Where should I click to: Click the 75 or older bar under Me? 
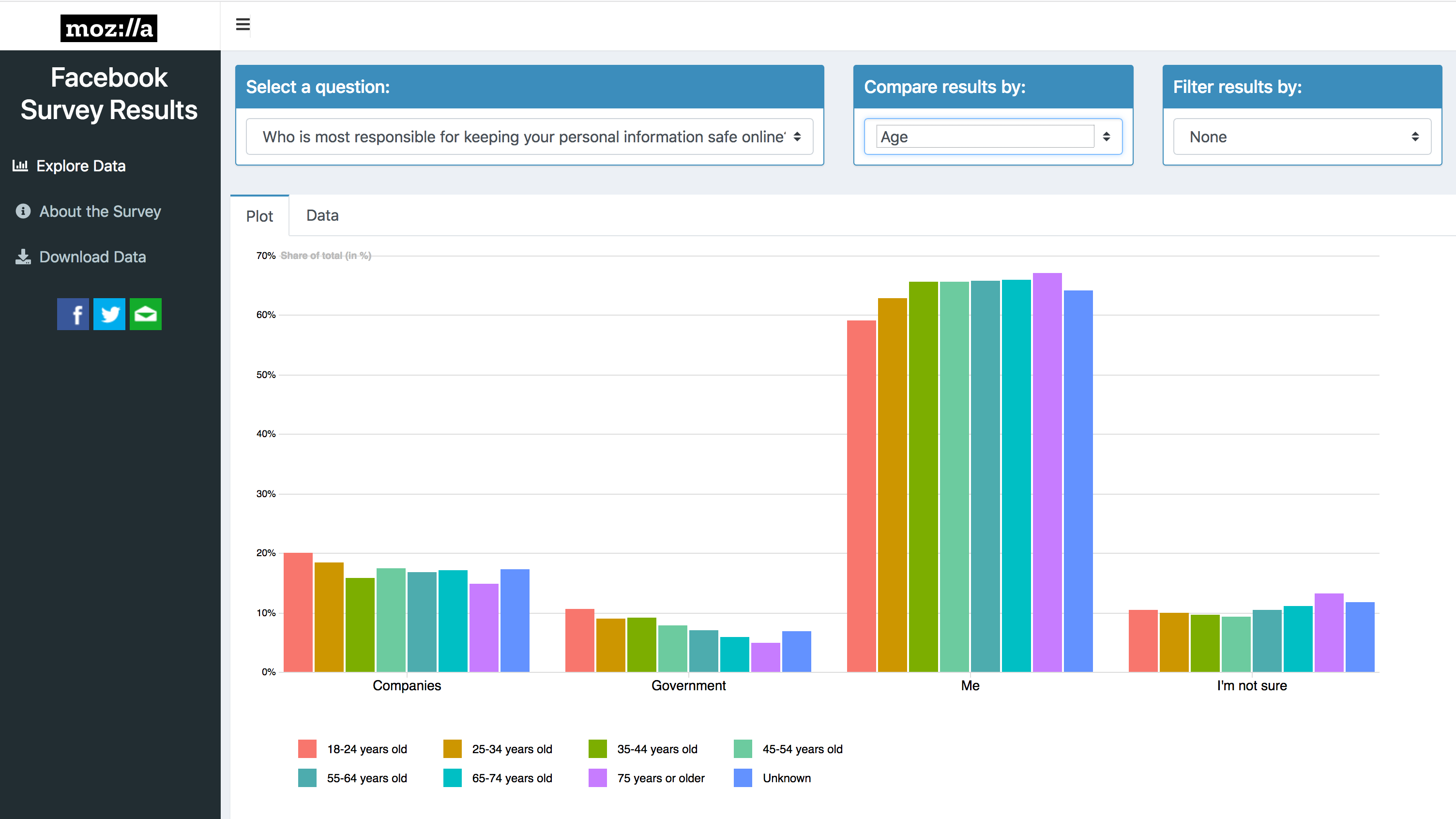[x=1047, y=472]
